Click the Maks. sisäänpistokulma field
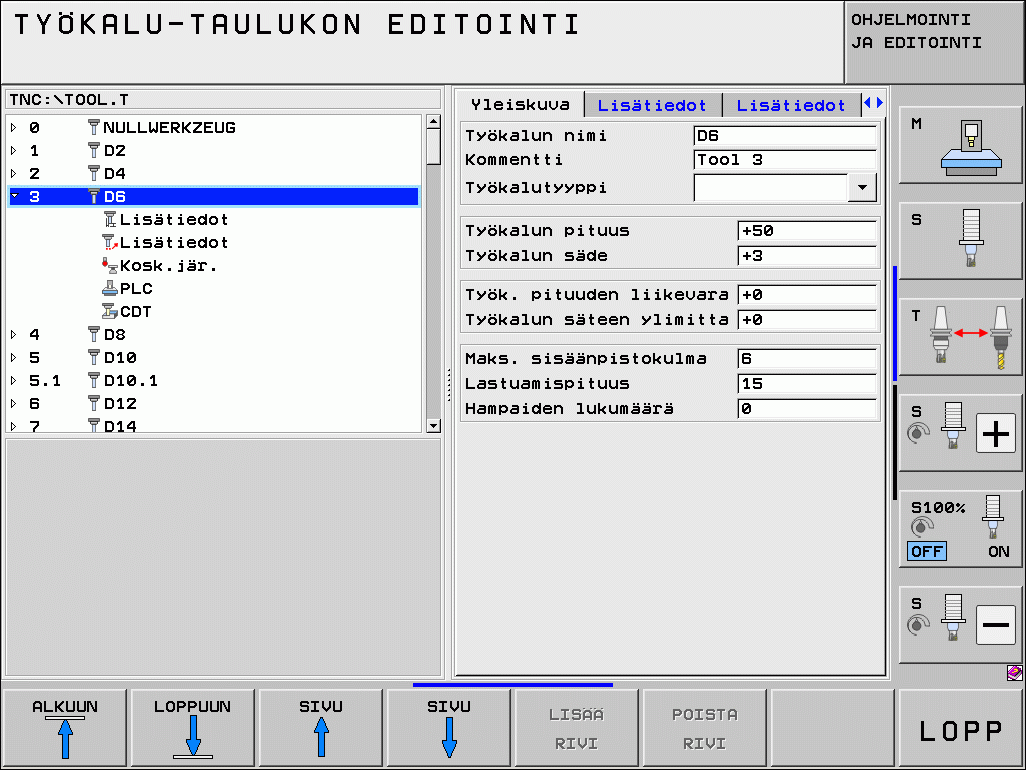1026x770 pixels. pos(807,359)
